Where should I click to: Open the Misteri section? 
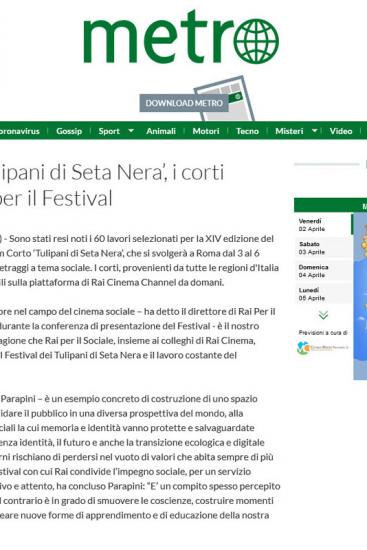(x=289, y=131)
